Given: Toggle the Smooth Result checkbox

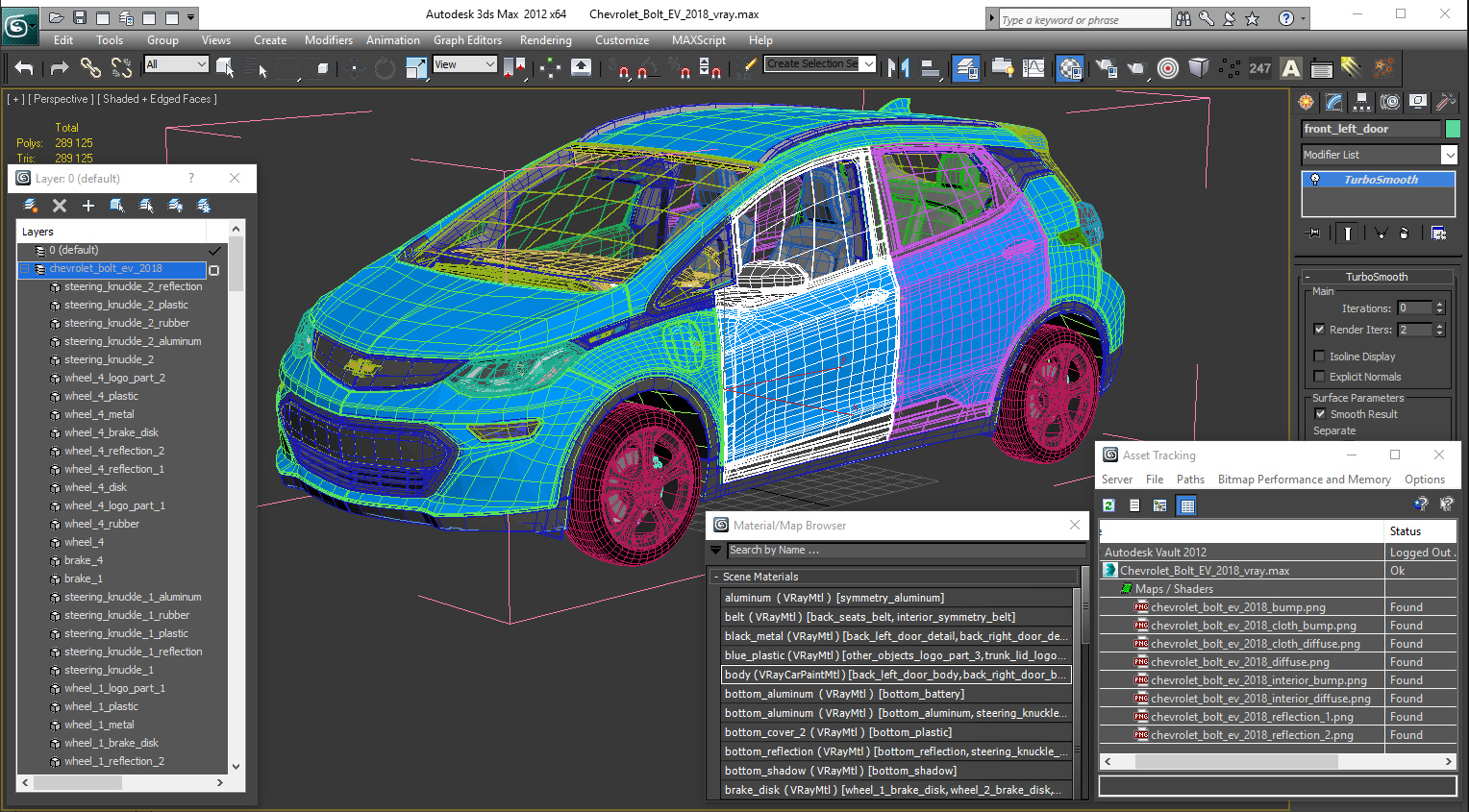Looking at the screenshot, I should pyautogui.click(x=1320, y=413).
